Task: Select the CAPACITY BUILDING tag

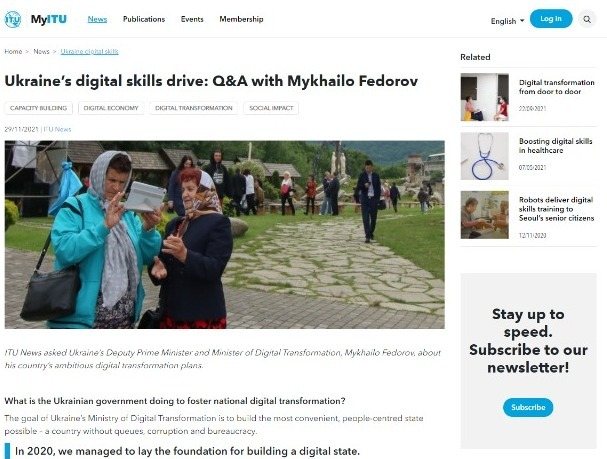Action: tap(38, 108)
